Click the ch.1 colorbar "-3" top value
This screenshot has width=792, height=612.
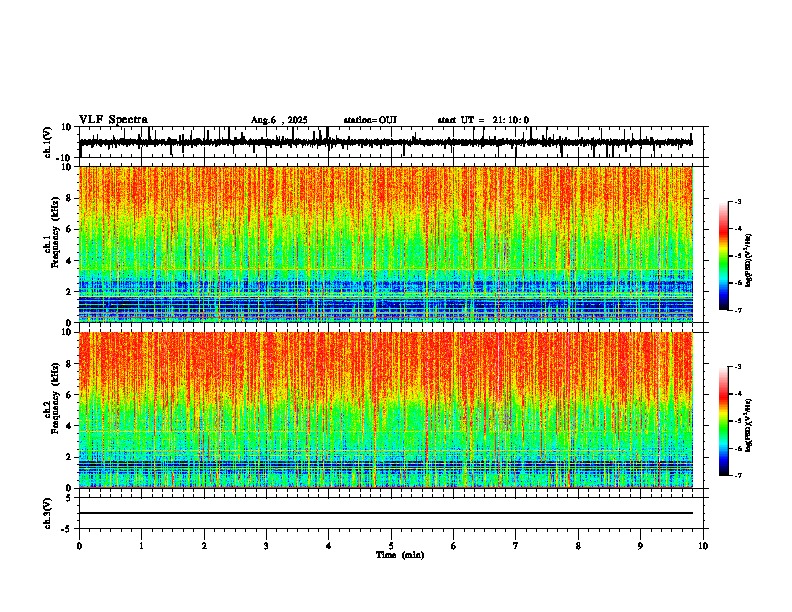738,201
